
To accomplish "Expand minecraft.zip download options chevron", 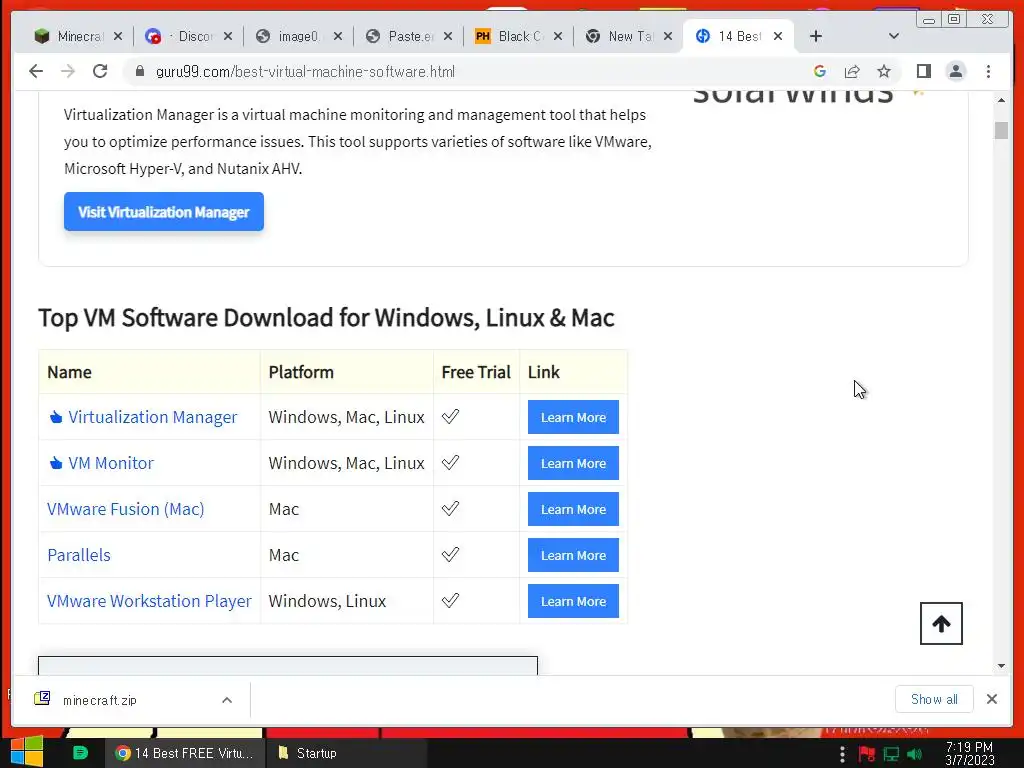I will (227, 700).
